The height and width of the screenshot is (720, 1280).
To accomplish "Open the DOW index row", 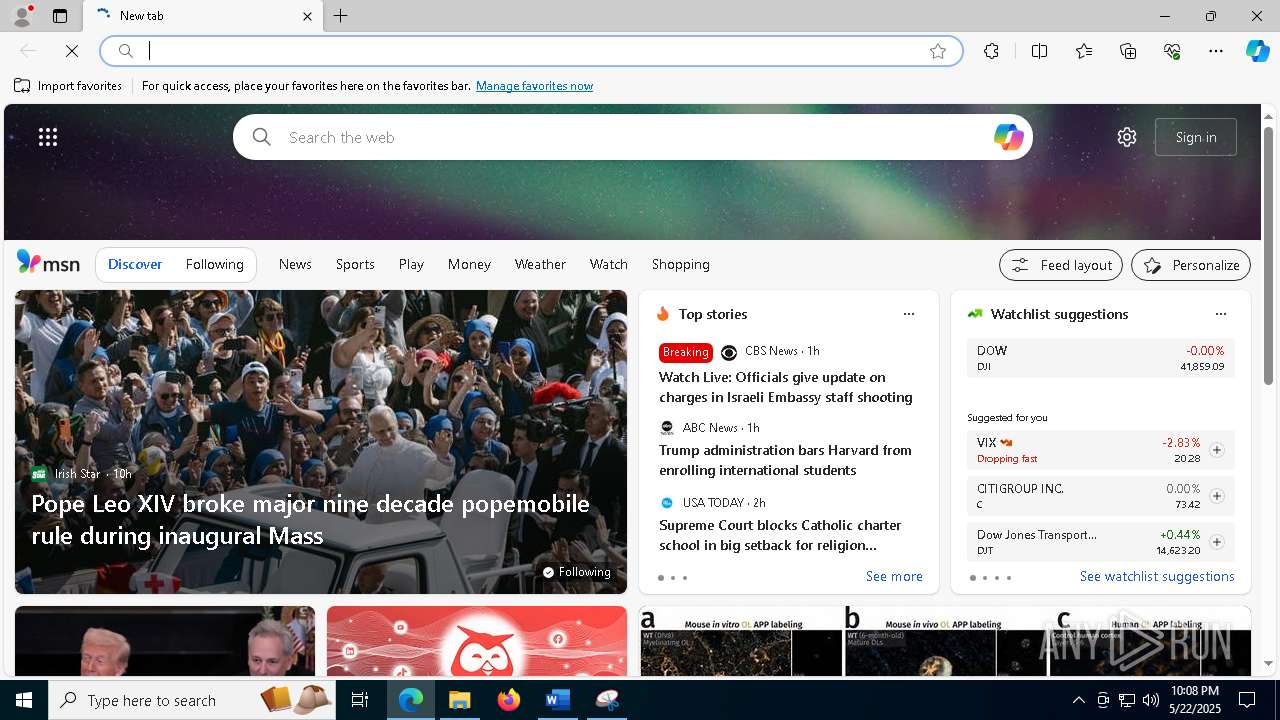I will click(1100, 358).
